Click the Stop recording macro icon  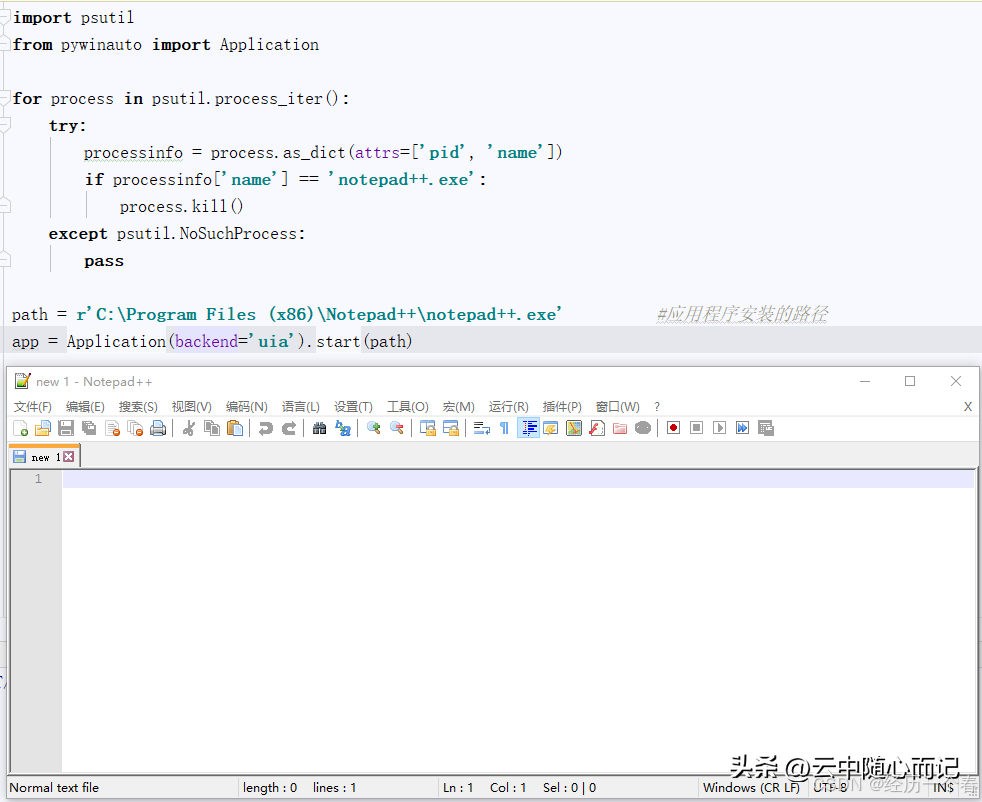[696, 428]
